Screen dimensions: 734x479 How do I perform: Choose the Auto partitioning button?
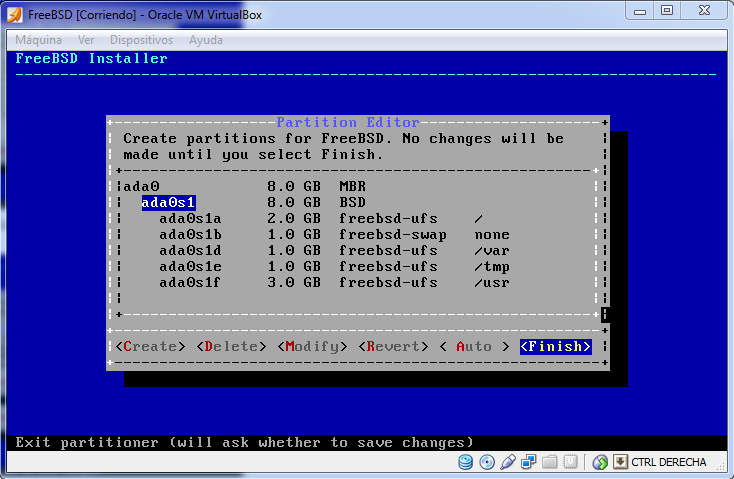pos(474,346)
